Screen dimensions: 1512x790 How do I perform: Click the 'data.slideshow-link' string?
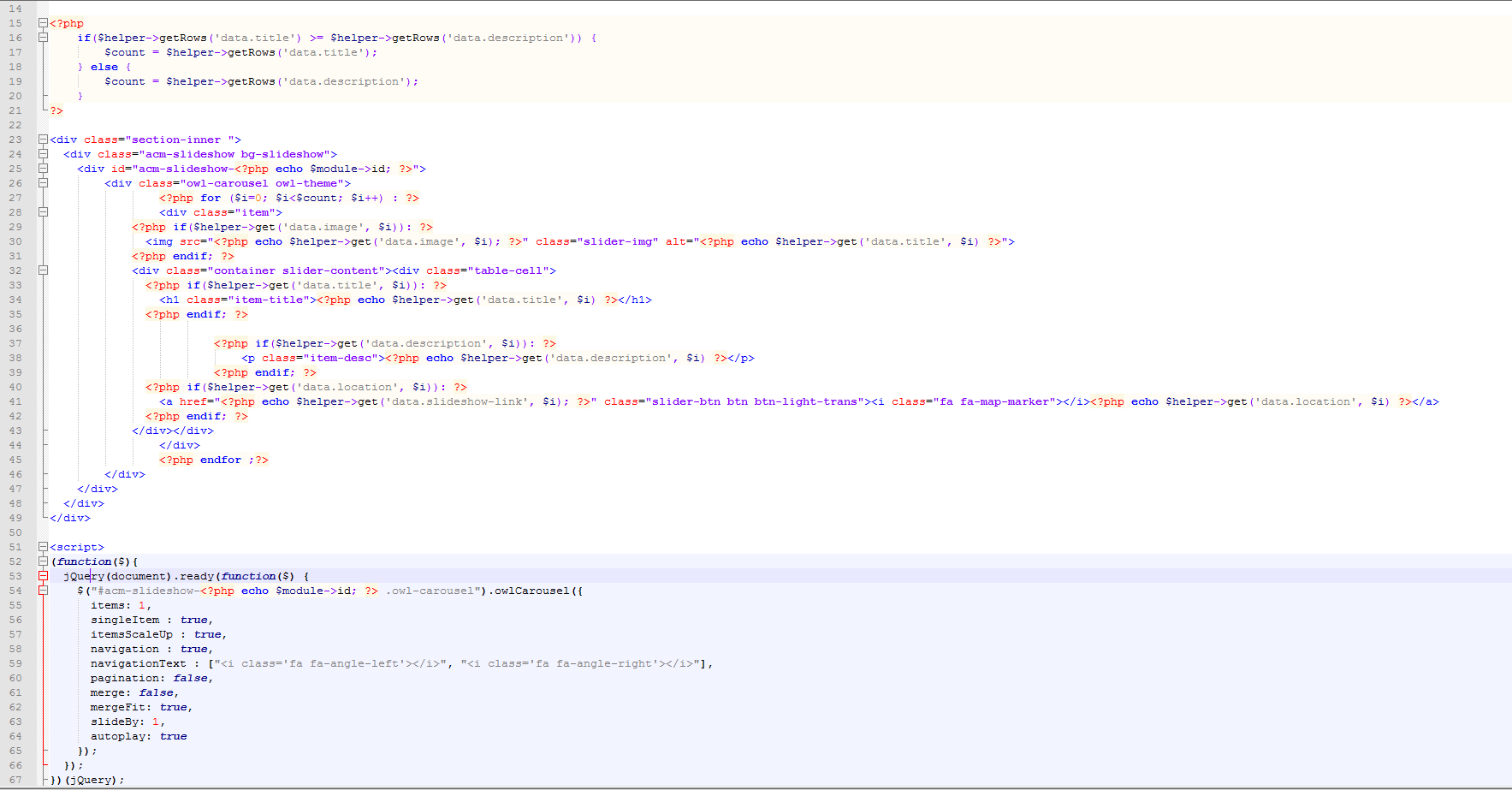(457, 401)
